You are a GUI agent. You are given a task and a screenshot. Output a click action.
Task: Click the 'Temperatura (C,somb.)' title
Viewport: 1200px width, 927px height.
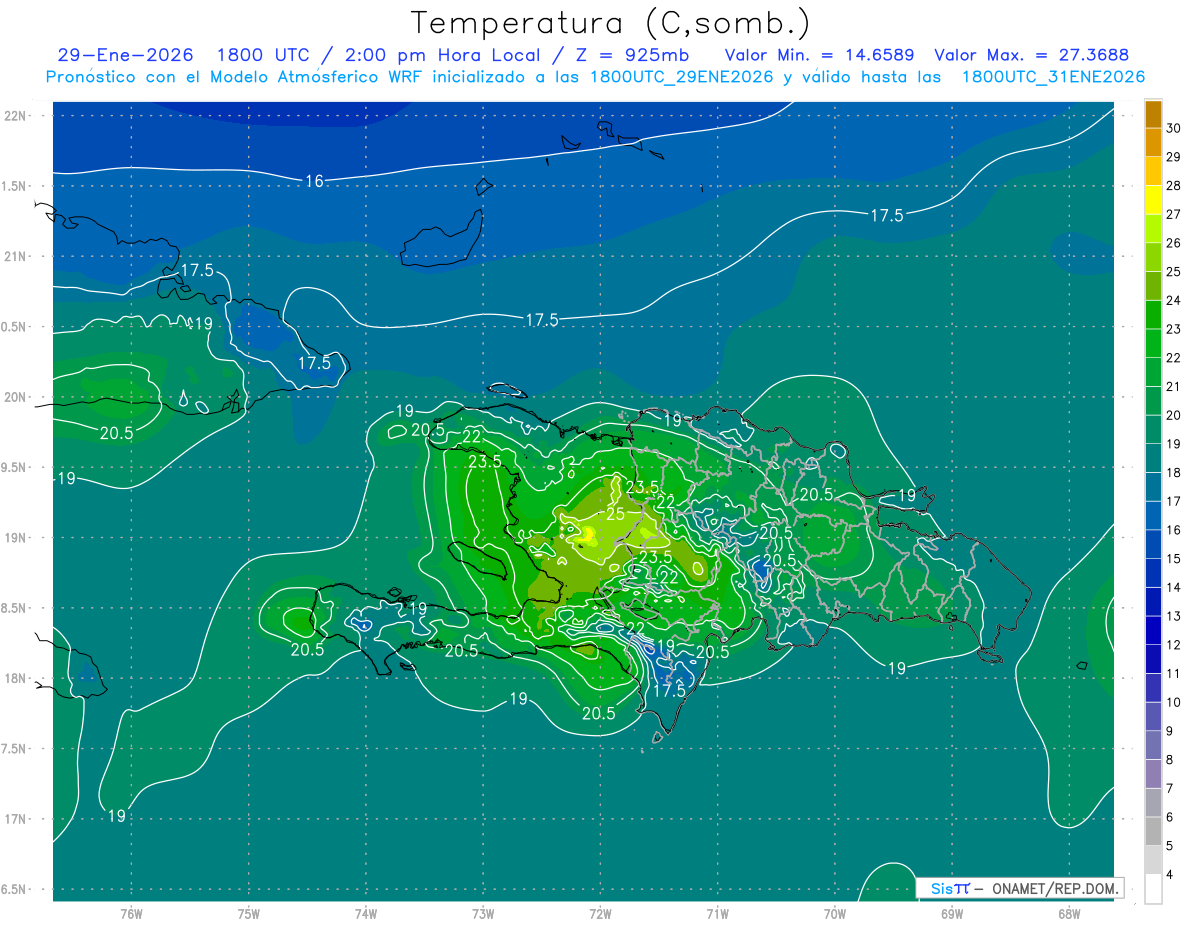tap(610, 22)
